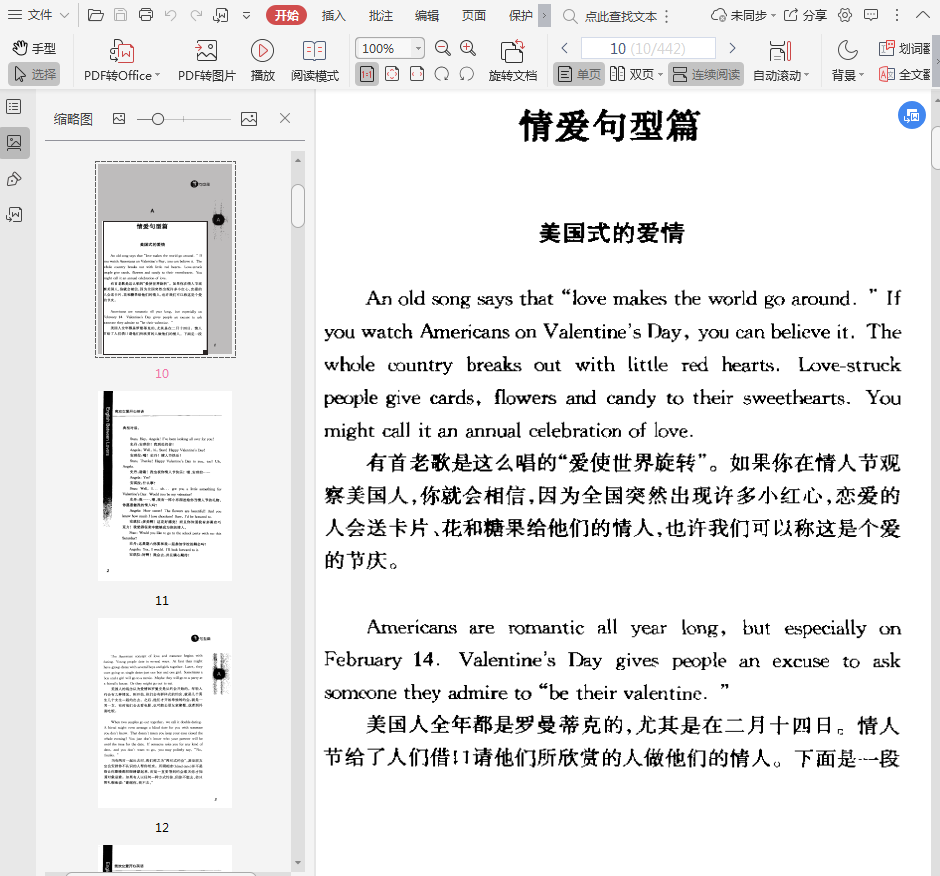Select page 10 thumbnail
The height and width of the screenshot is (876, 940).
click(165, 259)
